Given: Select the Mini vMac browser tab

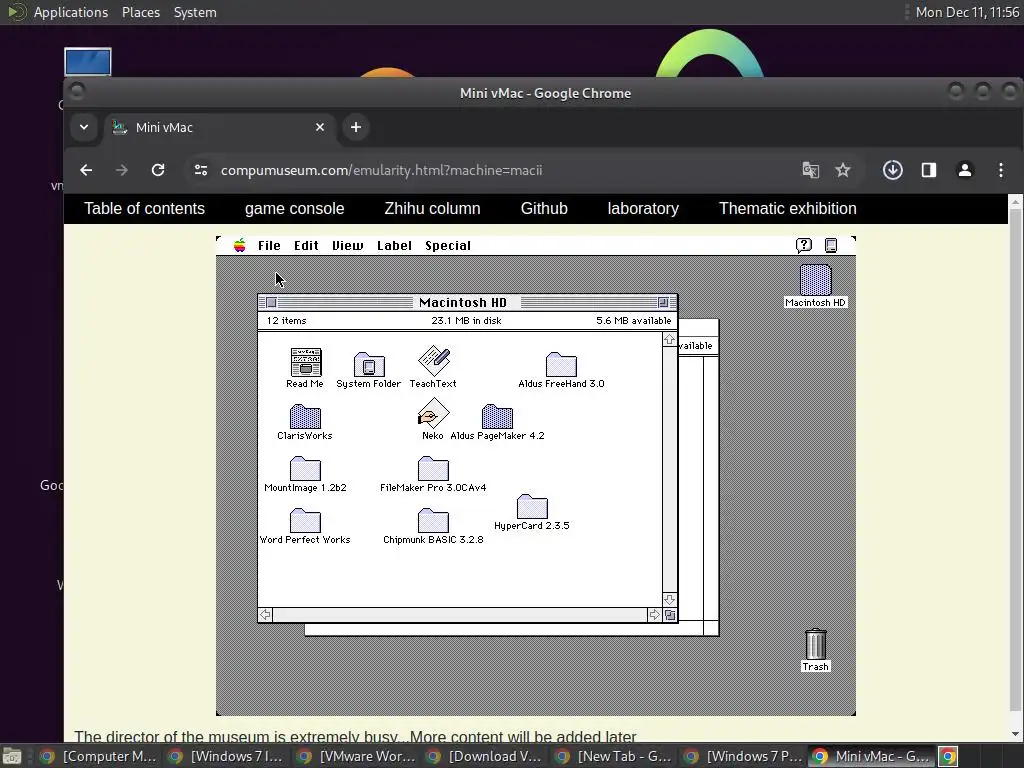Looking at the screenshot, I should (x=221, y=127).
